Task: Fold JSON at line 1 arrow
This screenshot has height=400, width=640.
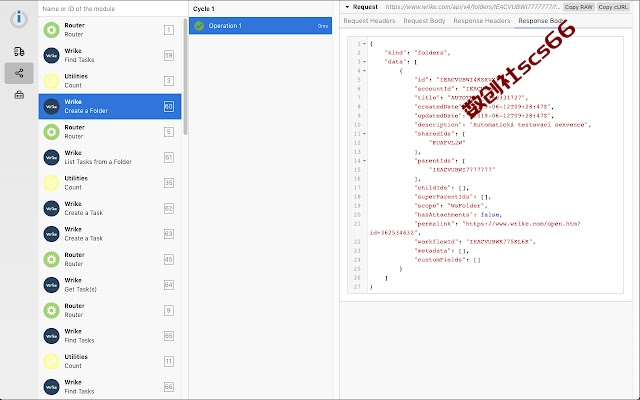Action: 364,44
